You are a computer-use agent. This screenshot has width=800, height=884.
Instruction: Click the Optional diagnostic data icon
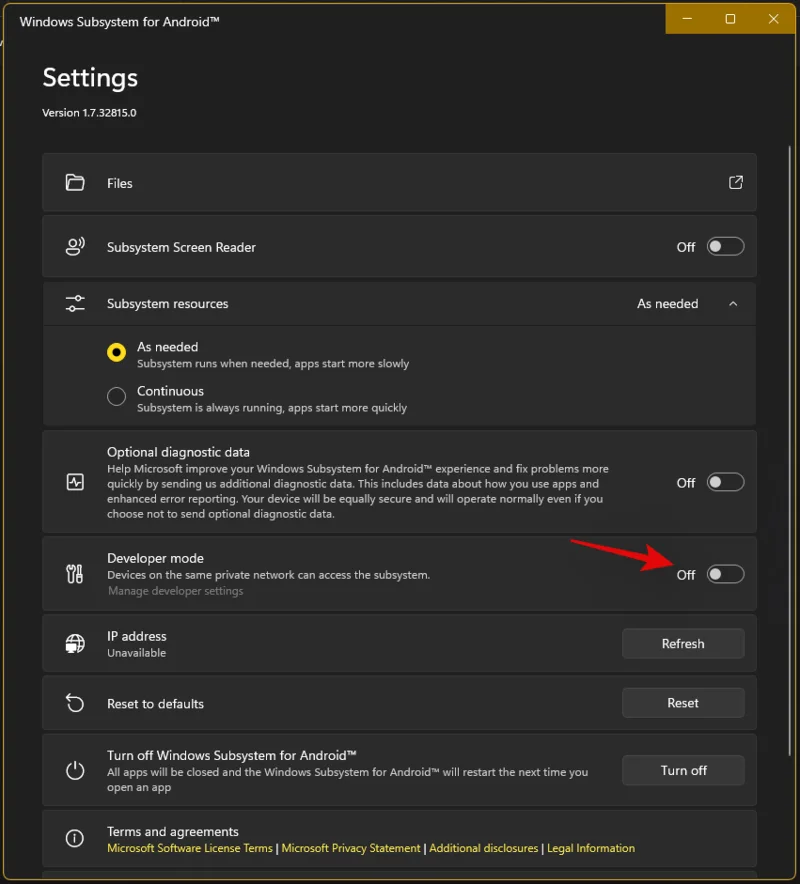75,482
